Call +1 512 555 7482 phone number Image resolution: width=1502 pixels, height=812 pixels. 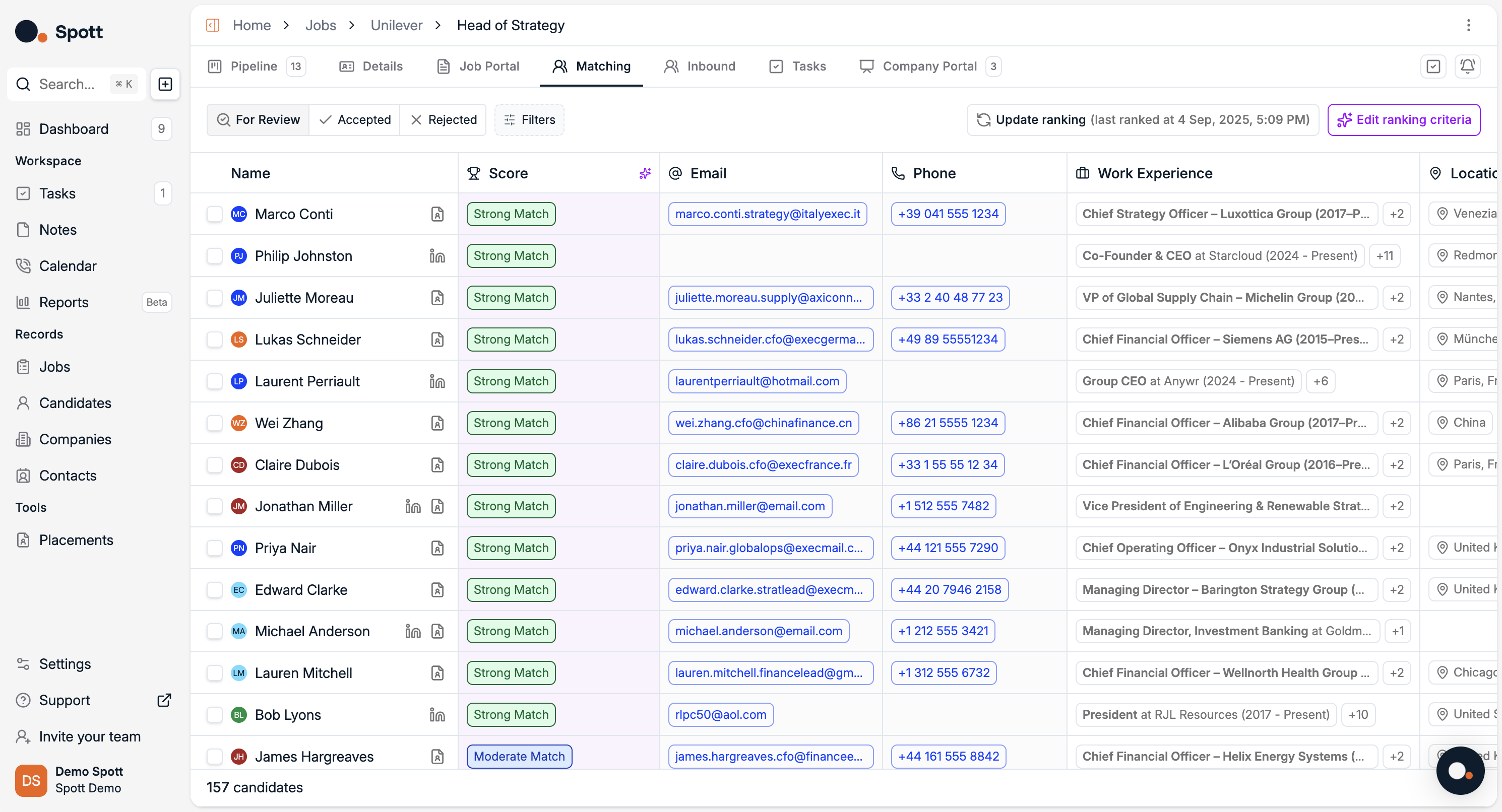(944, 506)
